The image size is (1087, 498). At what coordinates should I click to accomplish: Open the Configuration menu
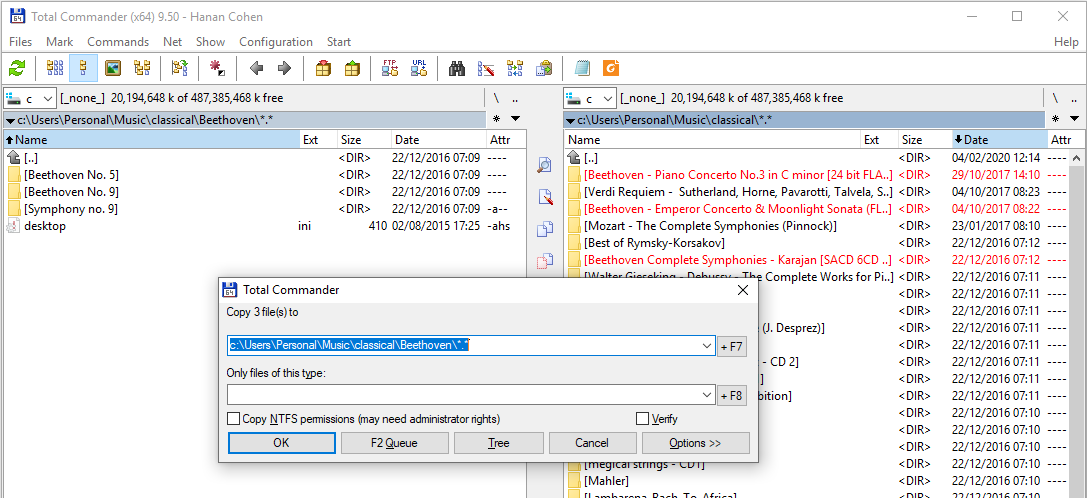[276, 42]
